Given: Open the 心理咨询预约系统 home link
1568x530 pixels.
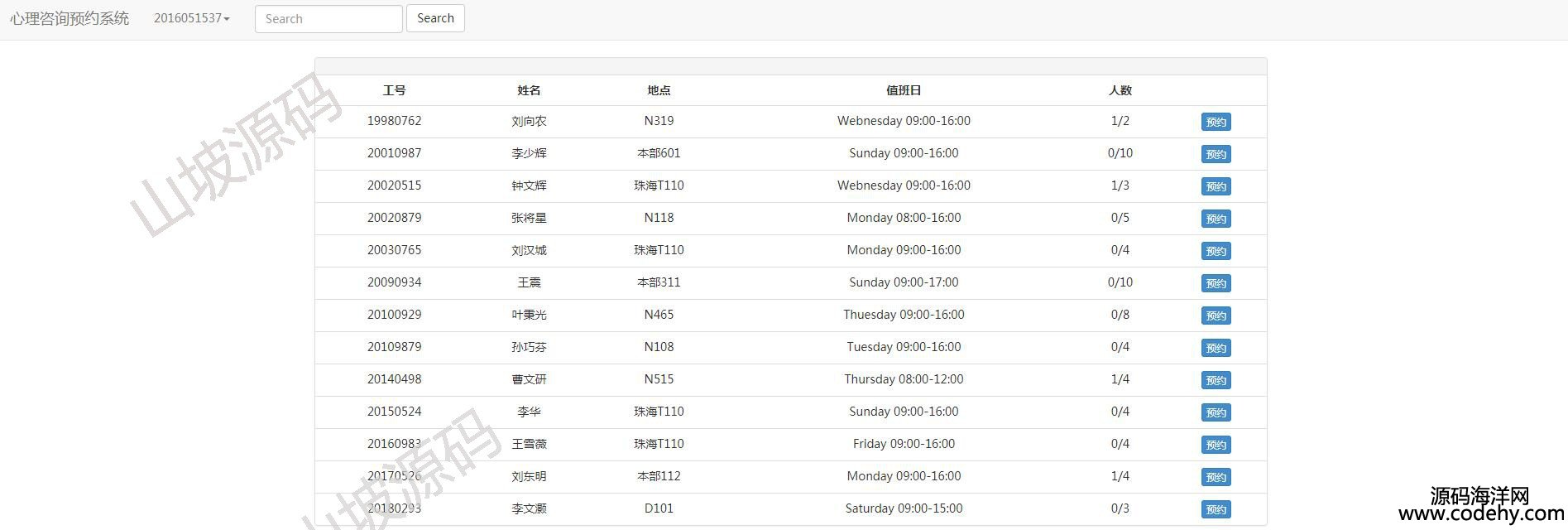Looking at the screenshot, I should pos(70,18).
